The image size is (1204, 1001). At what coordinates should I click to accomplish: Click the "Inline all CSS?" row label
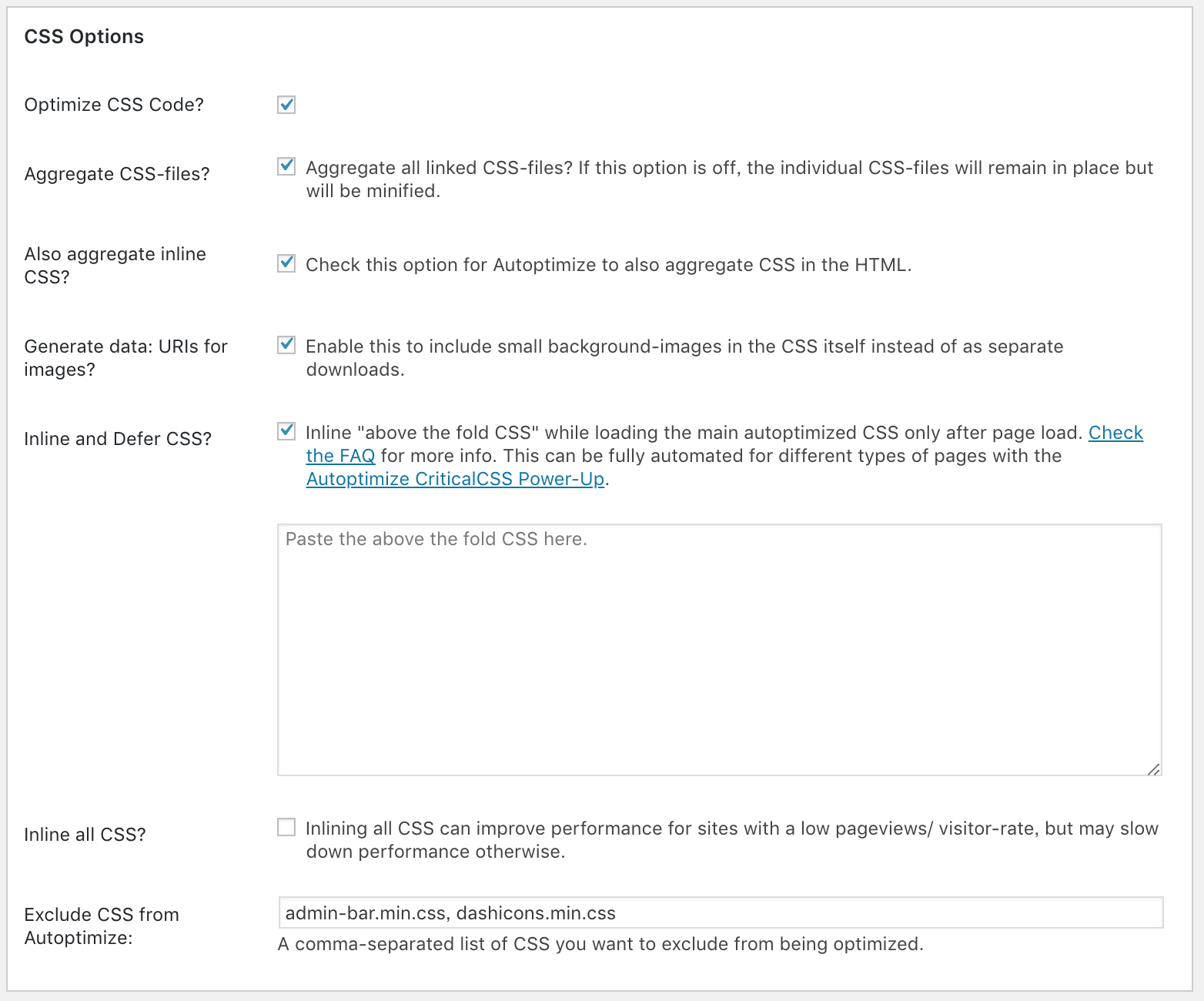(x=85, y=835)
